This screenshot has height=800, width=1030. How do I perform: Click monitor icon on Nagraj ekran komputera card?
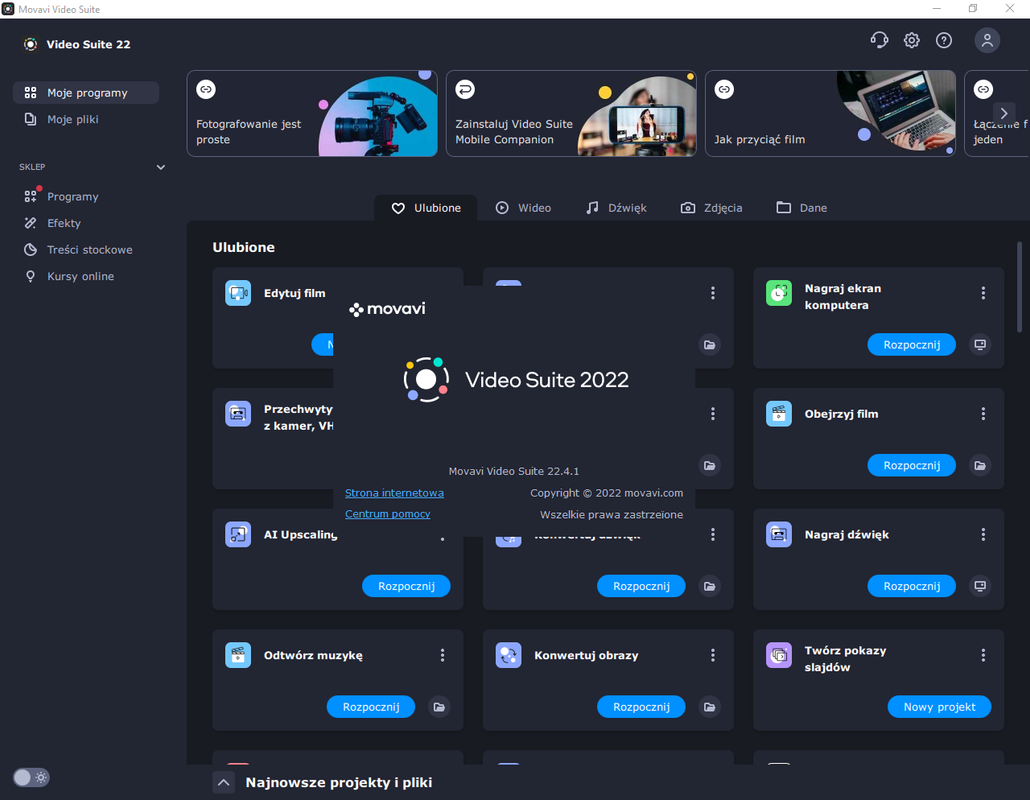tap(979, 344)
